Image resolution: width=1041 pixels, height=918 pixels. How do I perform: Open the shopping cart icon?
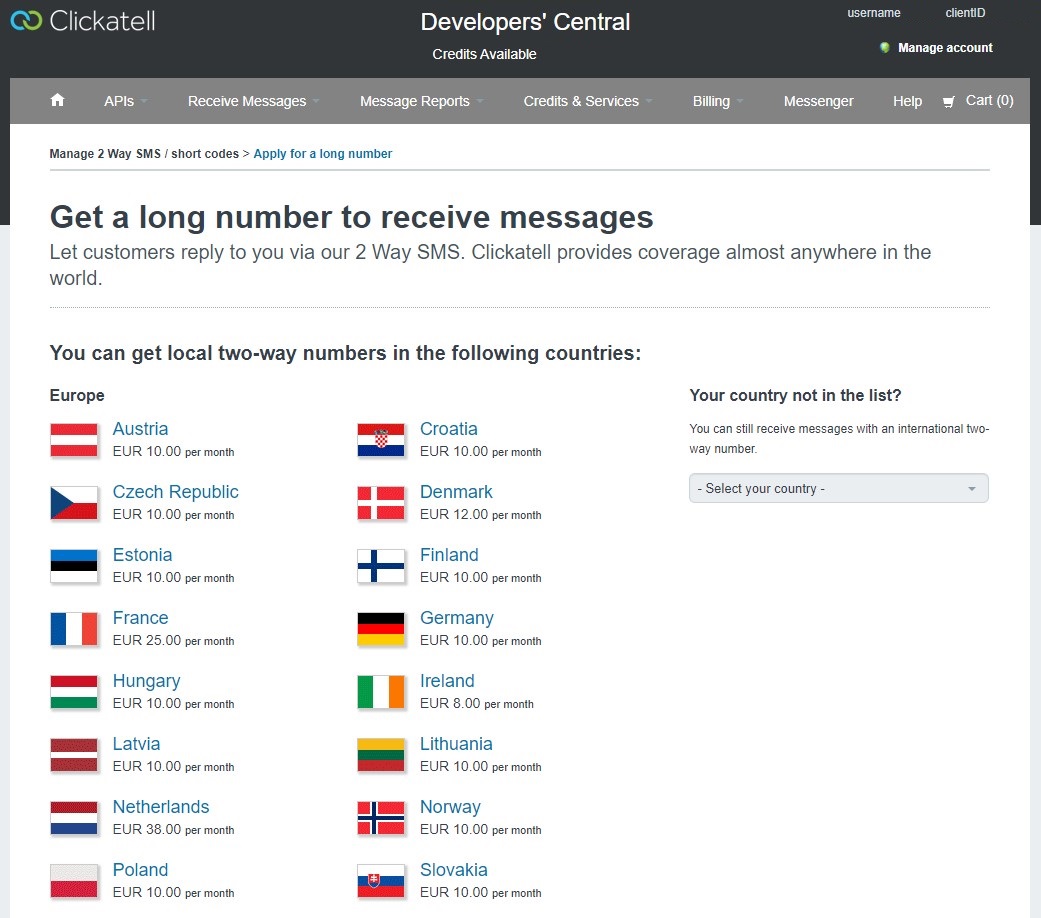coord(949,102)
